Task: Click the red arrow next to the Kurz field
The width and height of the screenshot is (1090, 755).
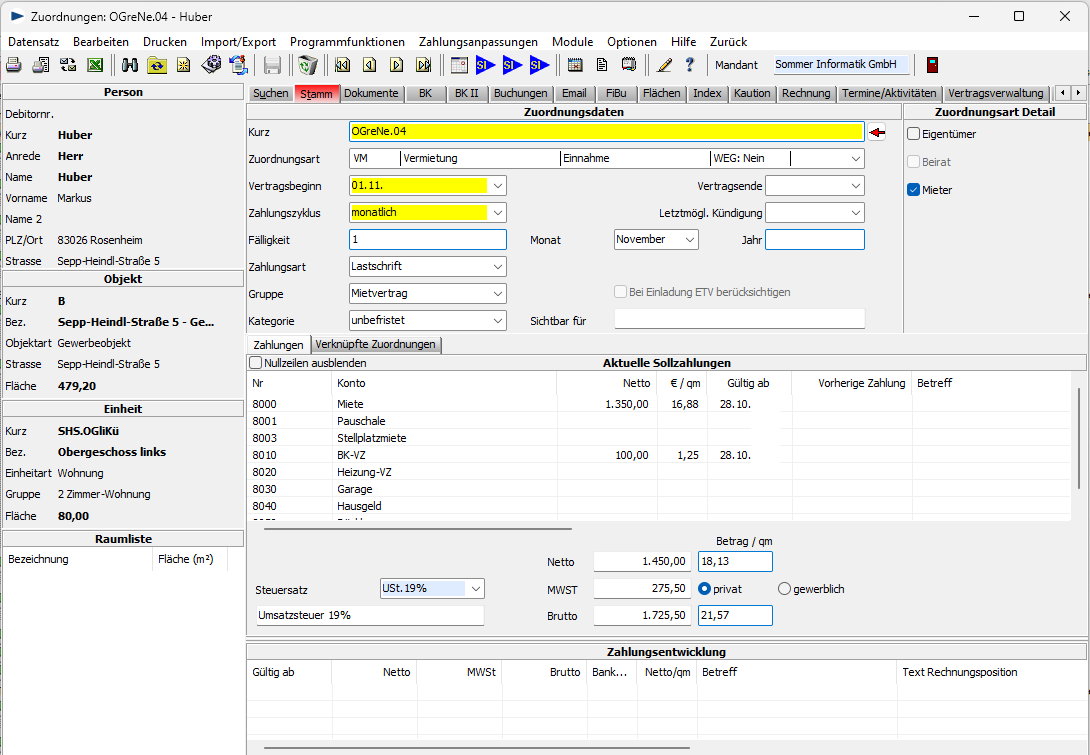Action: [877, 132]
